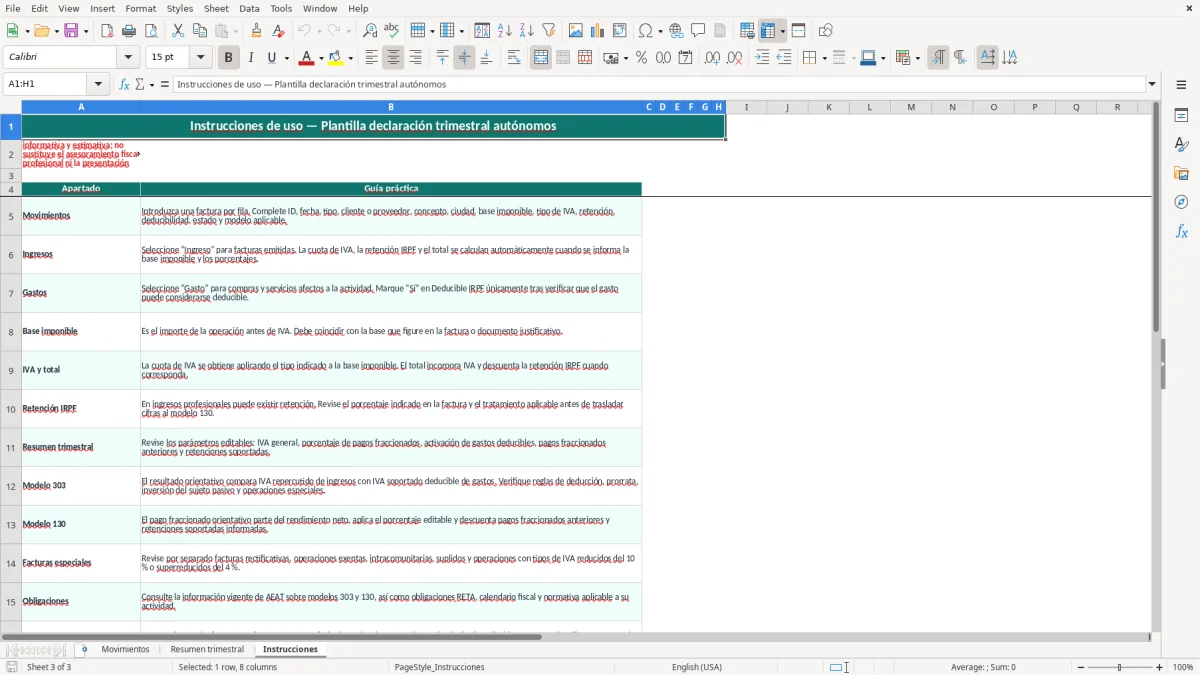Screen dimensions: 1200x675
Task: Toggle Center Vertically alignment
Action: 464,58
